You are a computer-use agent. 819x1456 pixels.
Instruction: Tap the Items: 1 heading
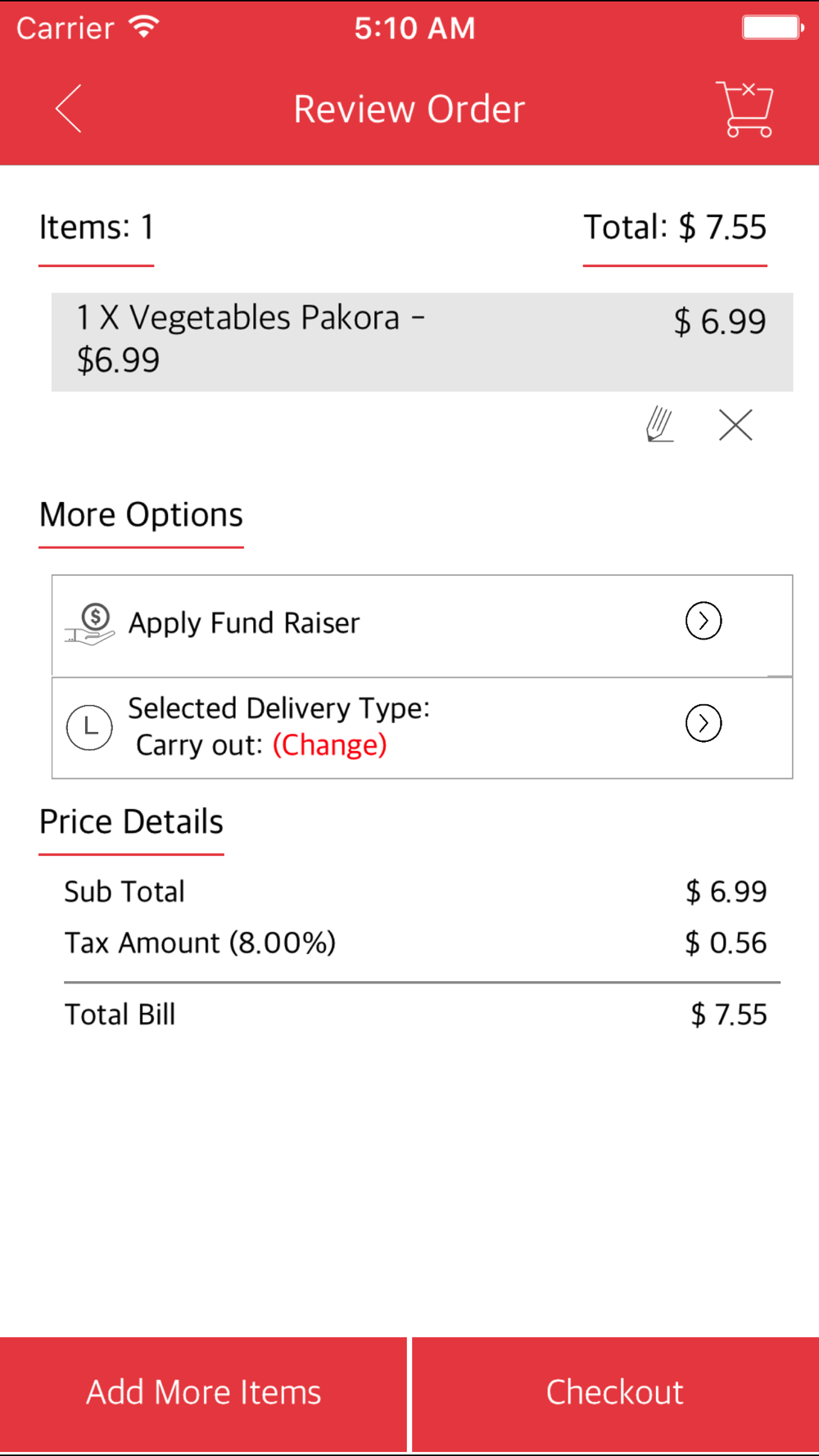click(x=97, y=228)
